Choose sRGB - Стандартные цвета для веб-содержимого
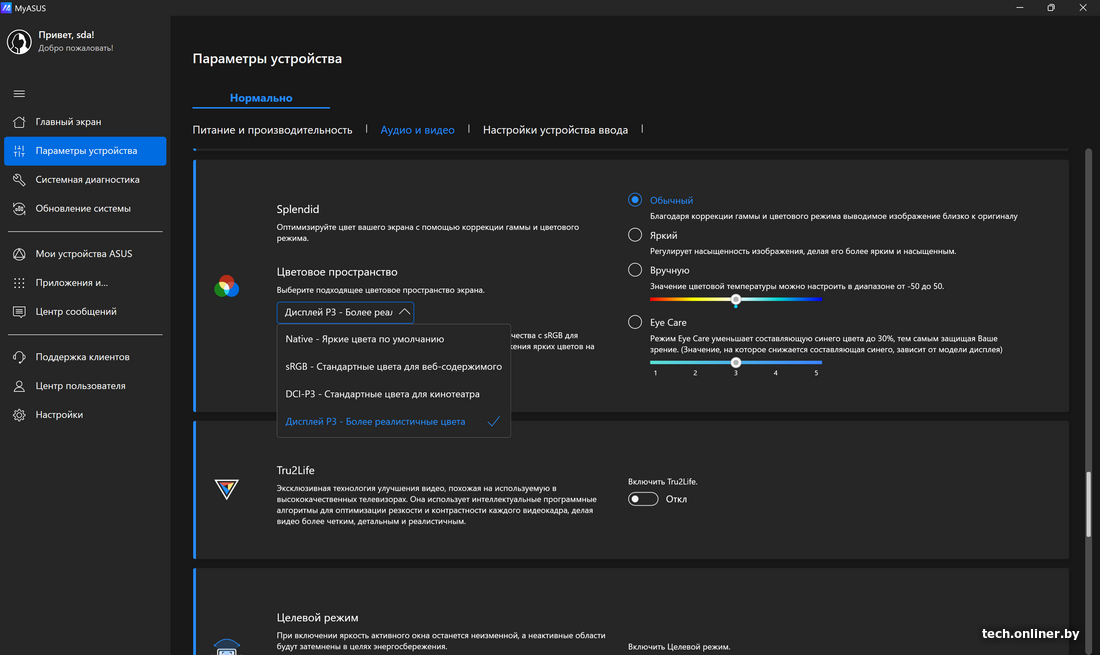 [394, 366]
